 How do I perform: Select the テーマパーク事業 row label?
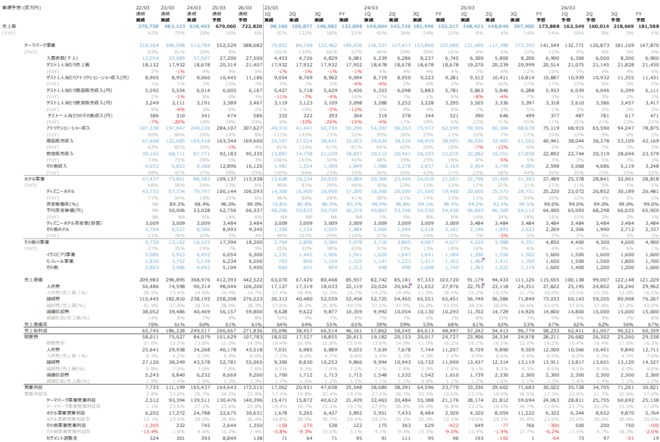(35, 45)
